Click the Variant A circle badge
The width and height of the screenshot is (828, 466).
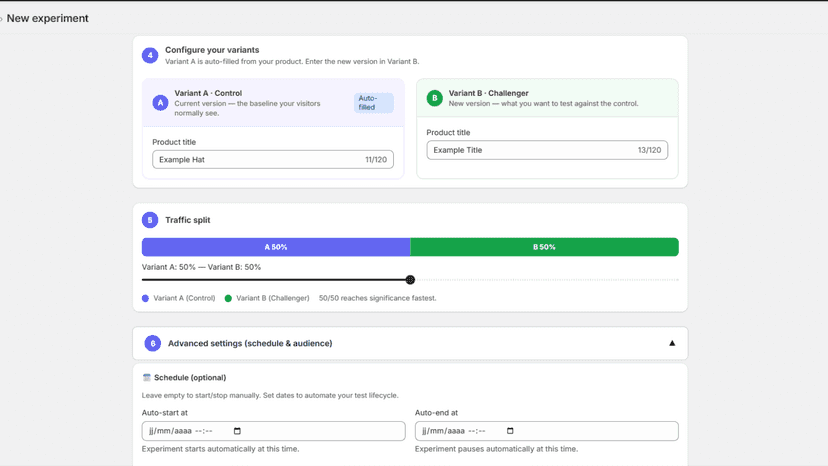(161, 102)
